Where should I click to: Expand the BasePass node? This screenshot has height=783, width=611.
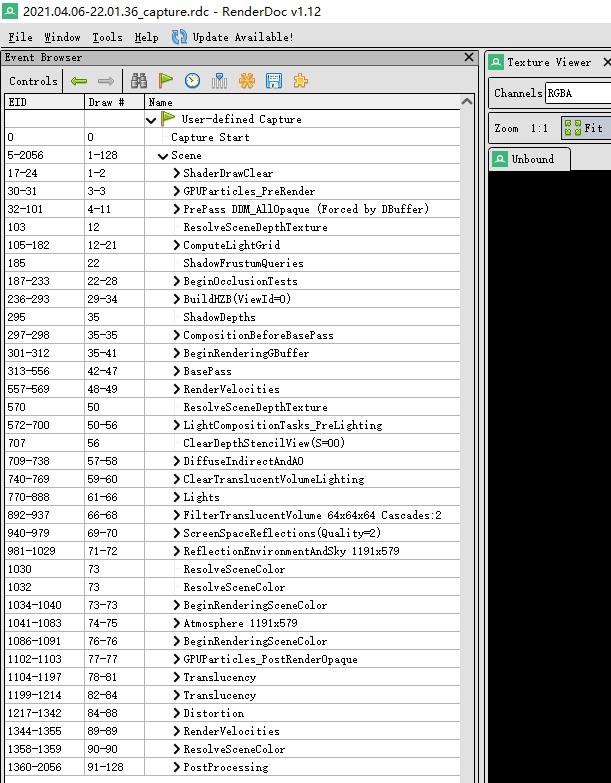coord(176,371)
